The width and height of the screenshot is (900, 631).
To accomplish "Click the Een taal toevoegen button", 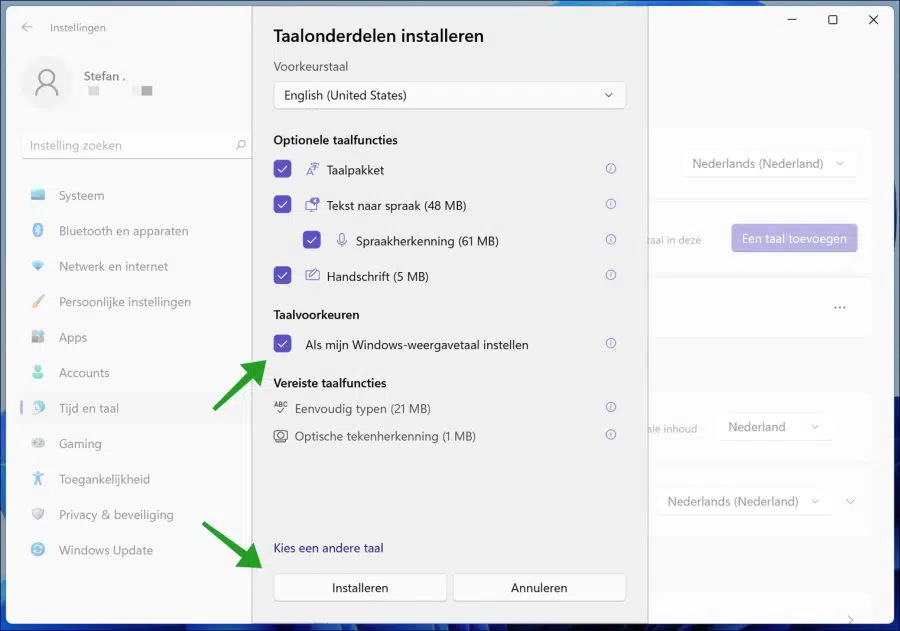I will (x=794, y=238).
